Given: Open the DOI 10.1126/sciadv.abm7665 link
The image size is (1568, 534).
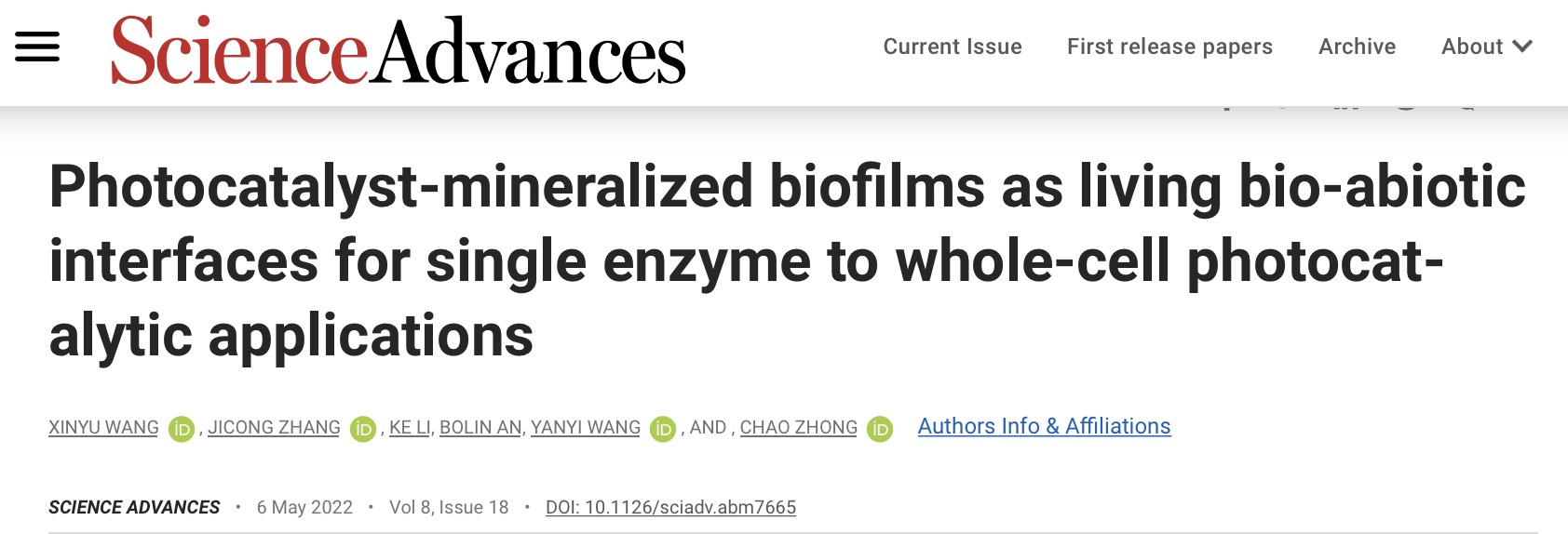Looking at the screenshot, I should point(670,507).
